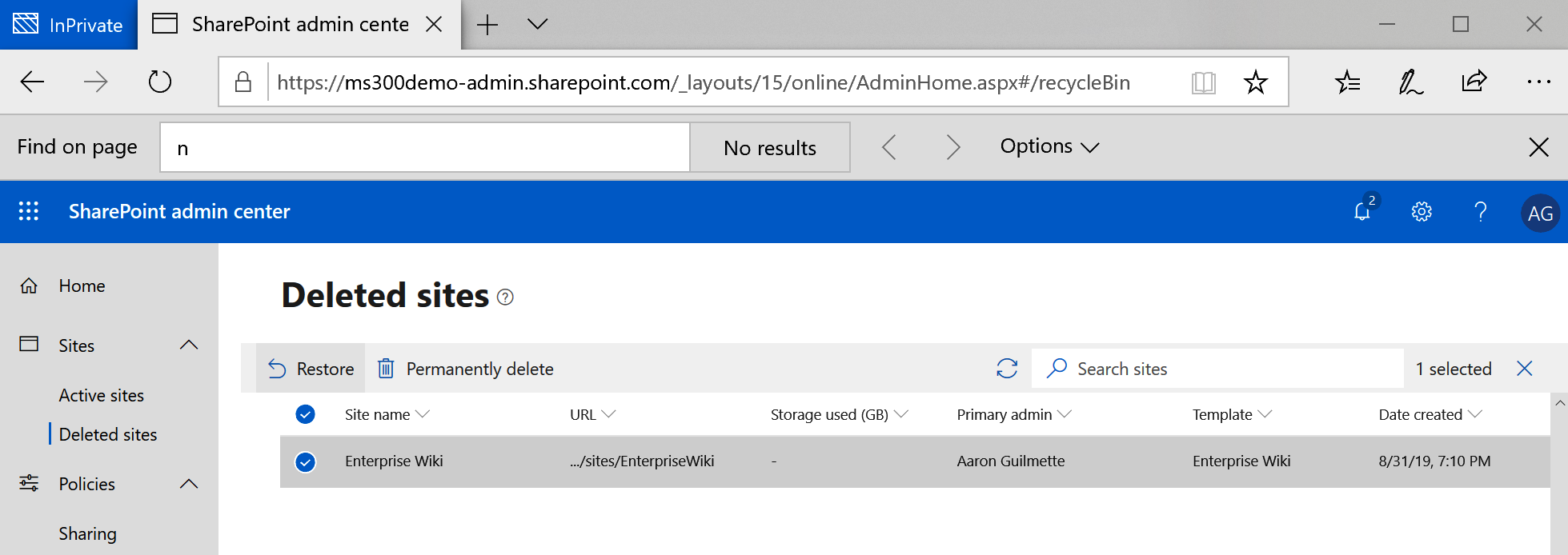Expand the Find on page Options menu
The height and width of the screenshot is (555, 1568).
[1049, 147]
